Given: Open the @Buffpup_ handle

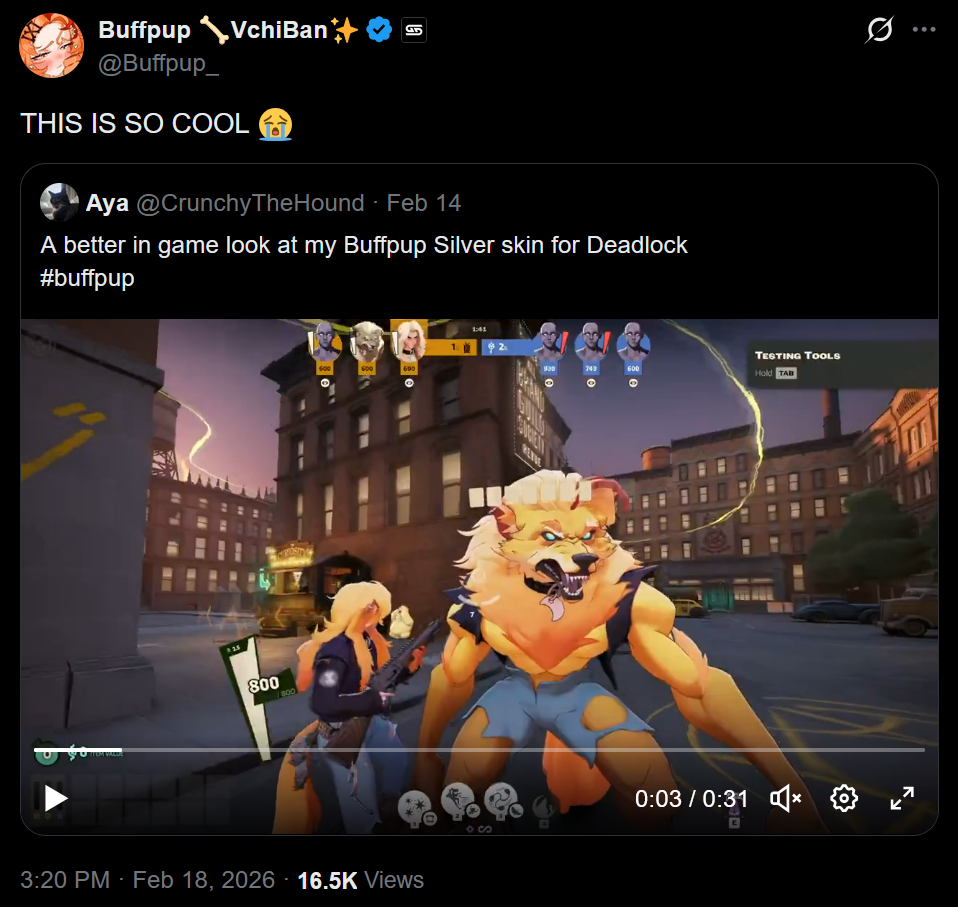Looking at the screenshot, I should point(158,63).
